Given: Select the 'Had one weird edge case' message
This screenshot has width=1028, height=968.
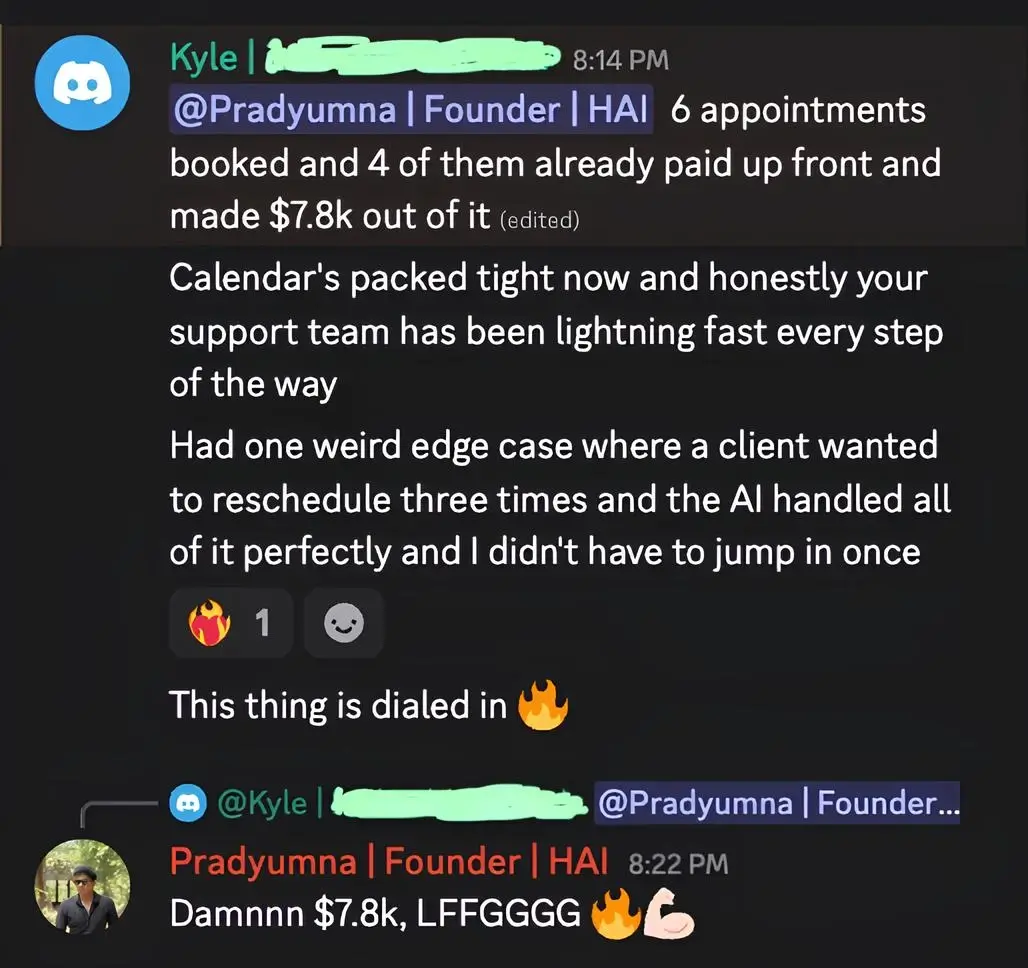Looking at the screenshot, I should tap(560, 499).
